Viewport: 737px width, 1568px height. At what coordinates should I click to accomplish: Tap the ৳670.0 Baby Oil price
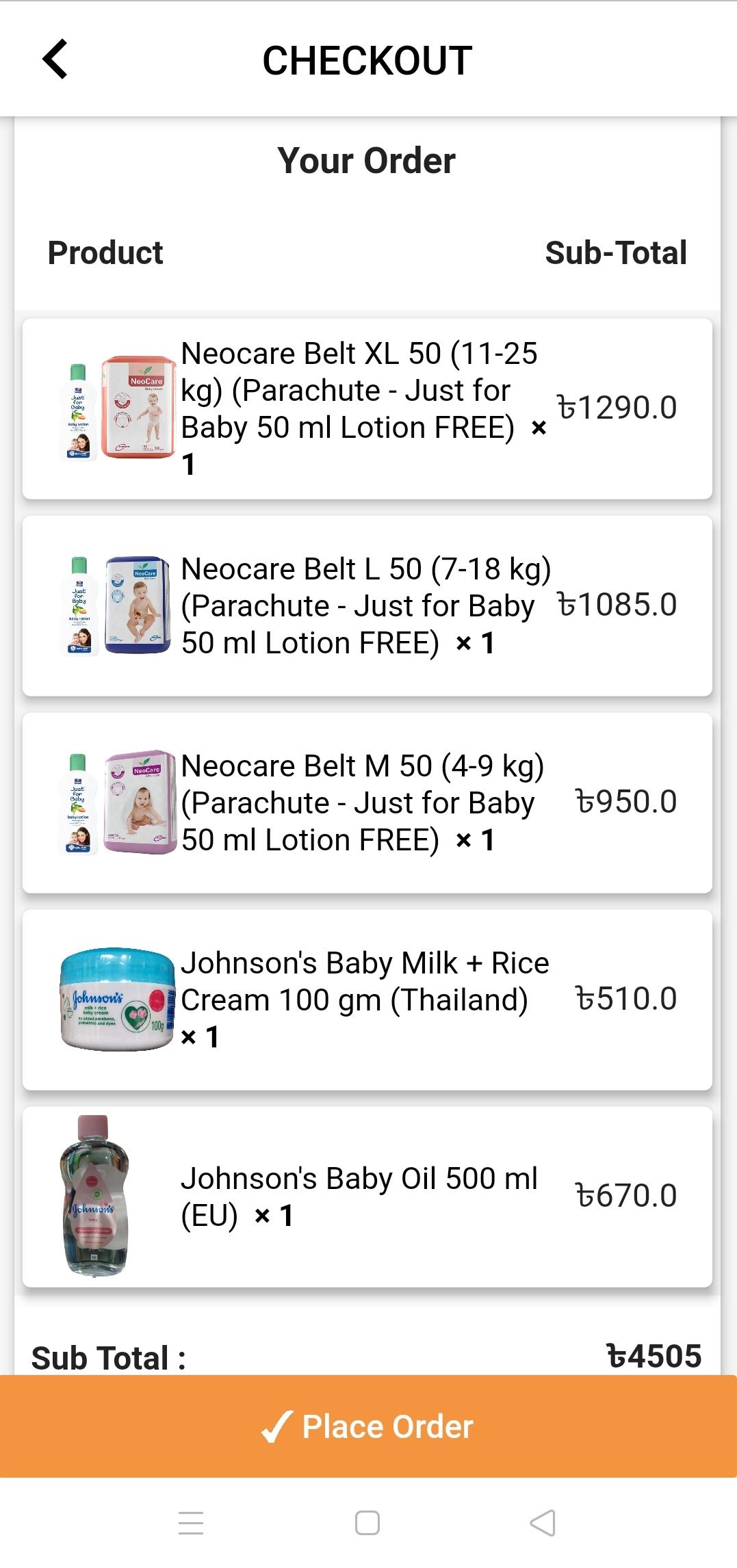tap(626, 1196)
